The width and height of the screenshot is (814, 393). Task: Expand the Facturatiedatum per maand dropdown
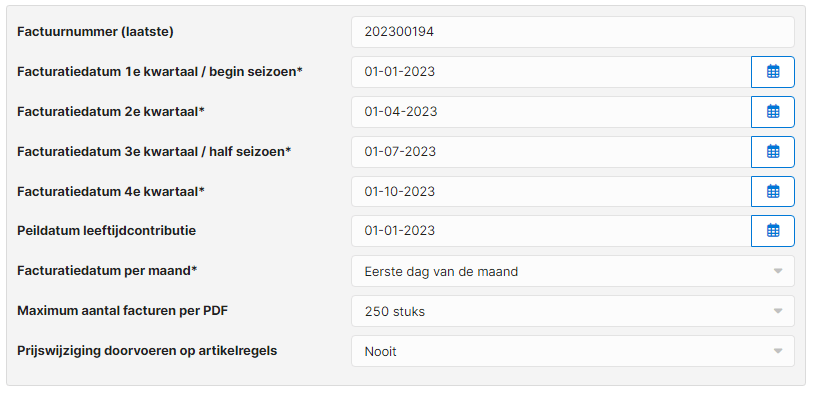(573, 271)
